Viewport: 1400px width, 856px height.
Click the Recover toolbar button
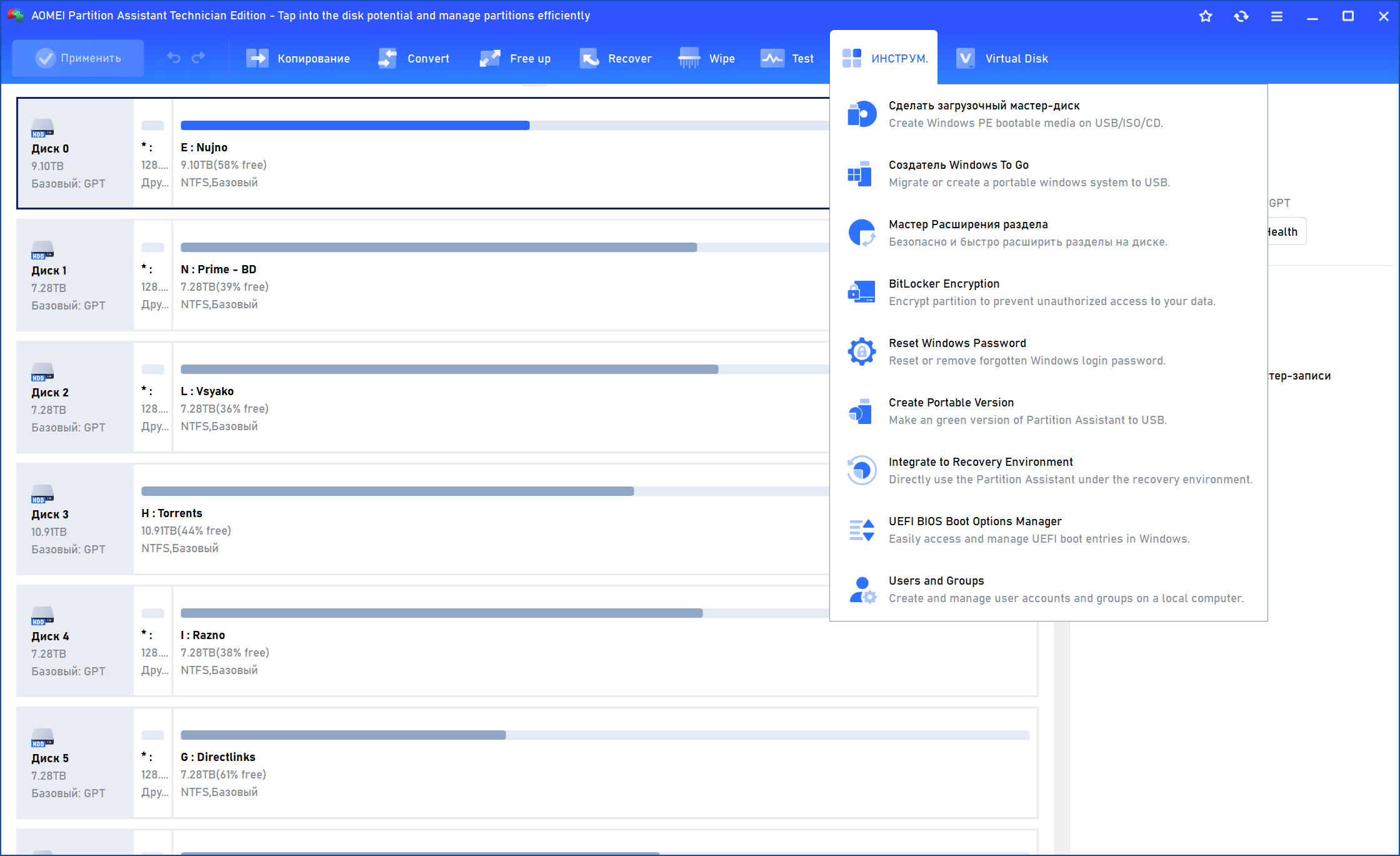(x=616, y=58)
